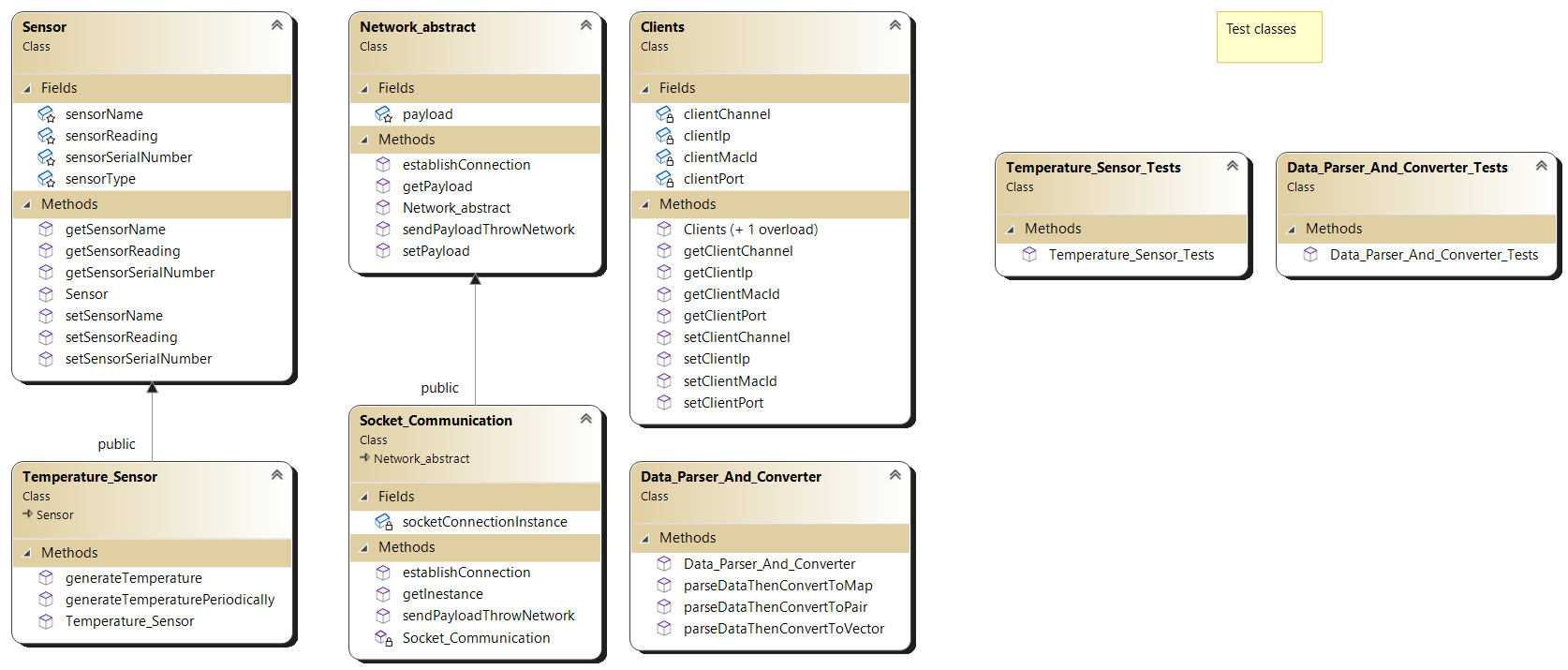The width and height of the screenshot is (1568, 670).
Task: Collapse Methods section in Clients class
Action: [x=645, y=205]
